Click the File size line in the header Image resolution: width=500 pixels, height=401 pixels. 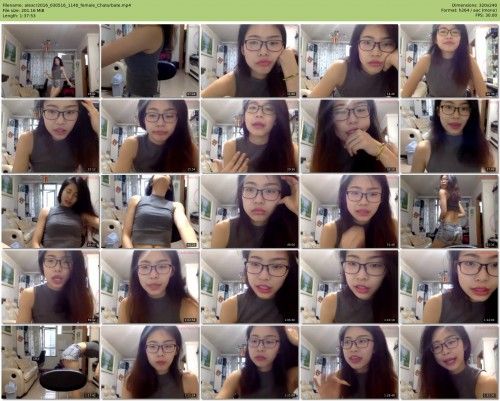pyautogui.click(x=23, y=11)
